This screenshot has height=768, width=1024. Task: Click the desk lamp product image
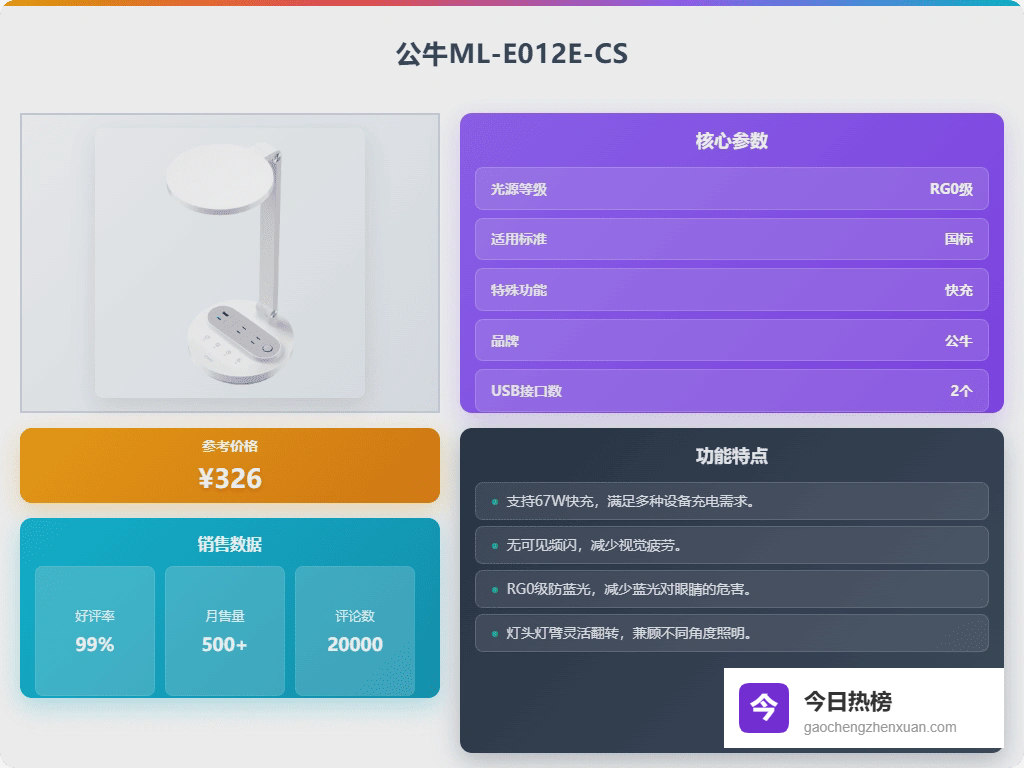[230, 263]
